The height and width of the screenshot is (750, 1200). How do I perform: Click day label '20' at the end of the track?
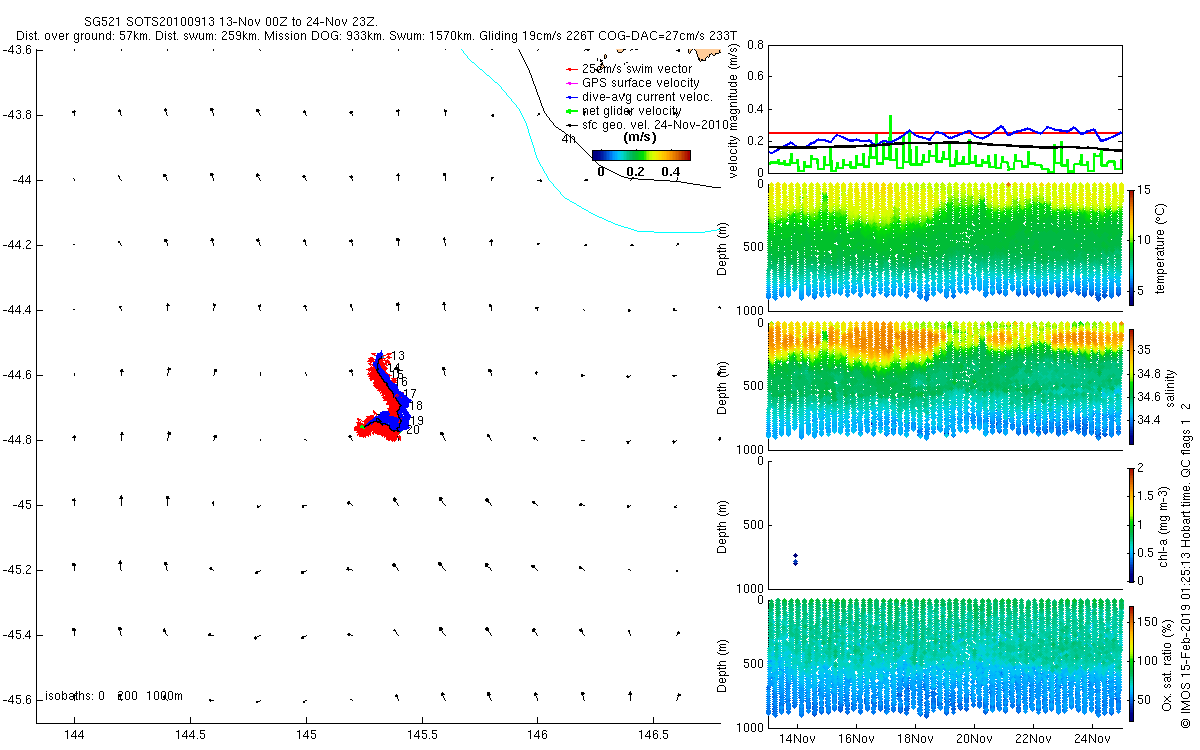[x=412, y=430]
